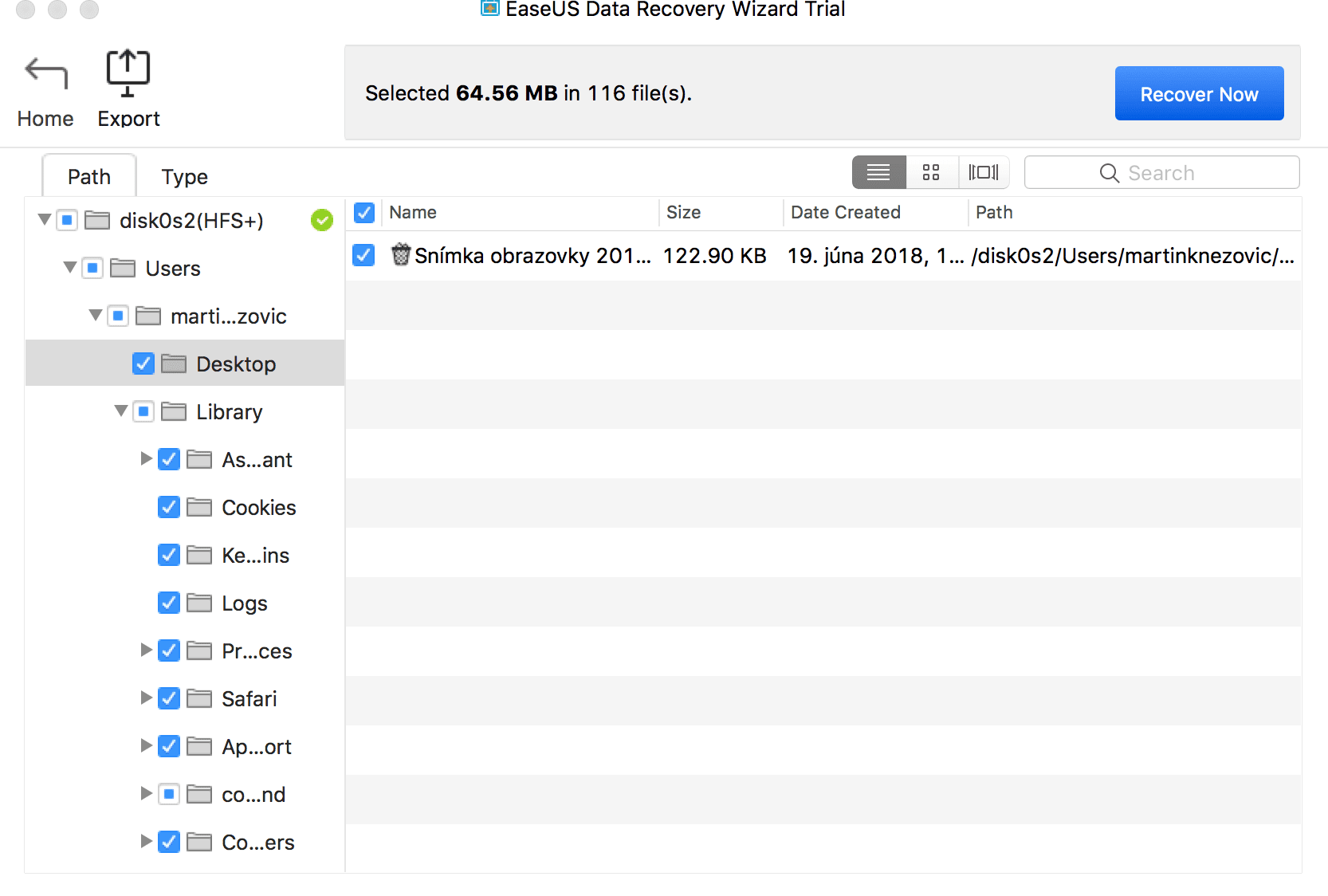The width and height of the screenshot is (1328, 896).
Task: Click the EaseUS app icon in title bar
Action: point(490,9)
